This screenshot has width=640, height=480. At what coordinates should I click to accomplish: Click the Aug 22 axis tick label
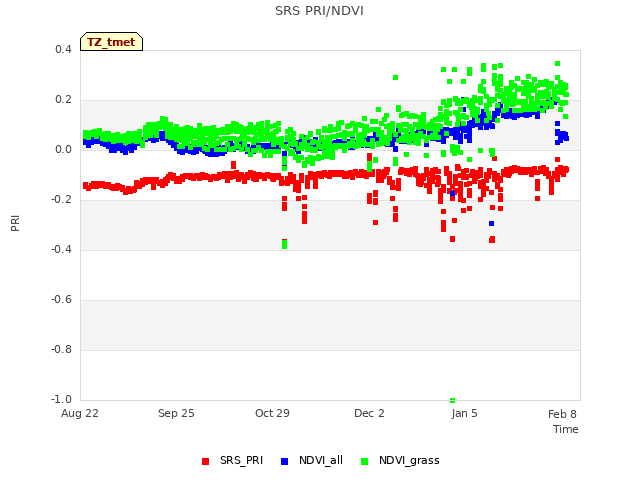pos(80,413)
